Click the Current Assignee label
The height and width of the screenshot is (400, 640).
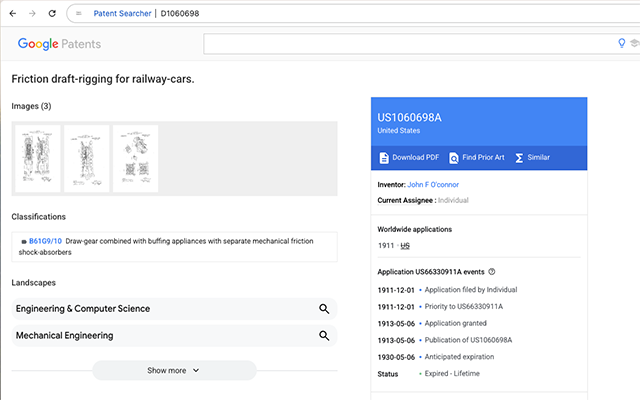point(405,200)
